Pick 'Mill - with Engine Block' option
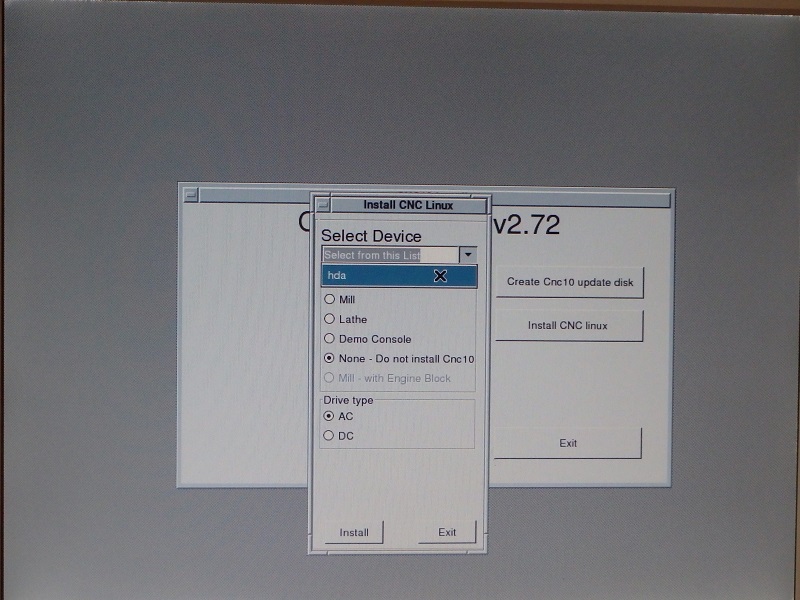Image resolution: width=800 pixels, height=600 pixels. point(387,378)
